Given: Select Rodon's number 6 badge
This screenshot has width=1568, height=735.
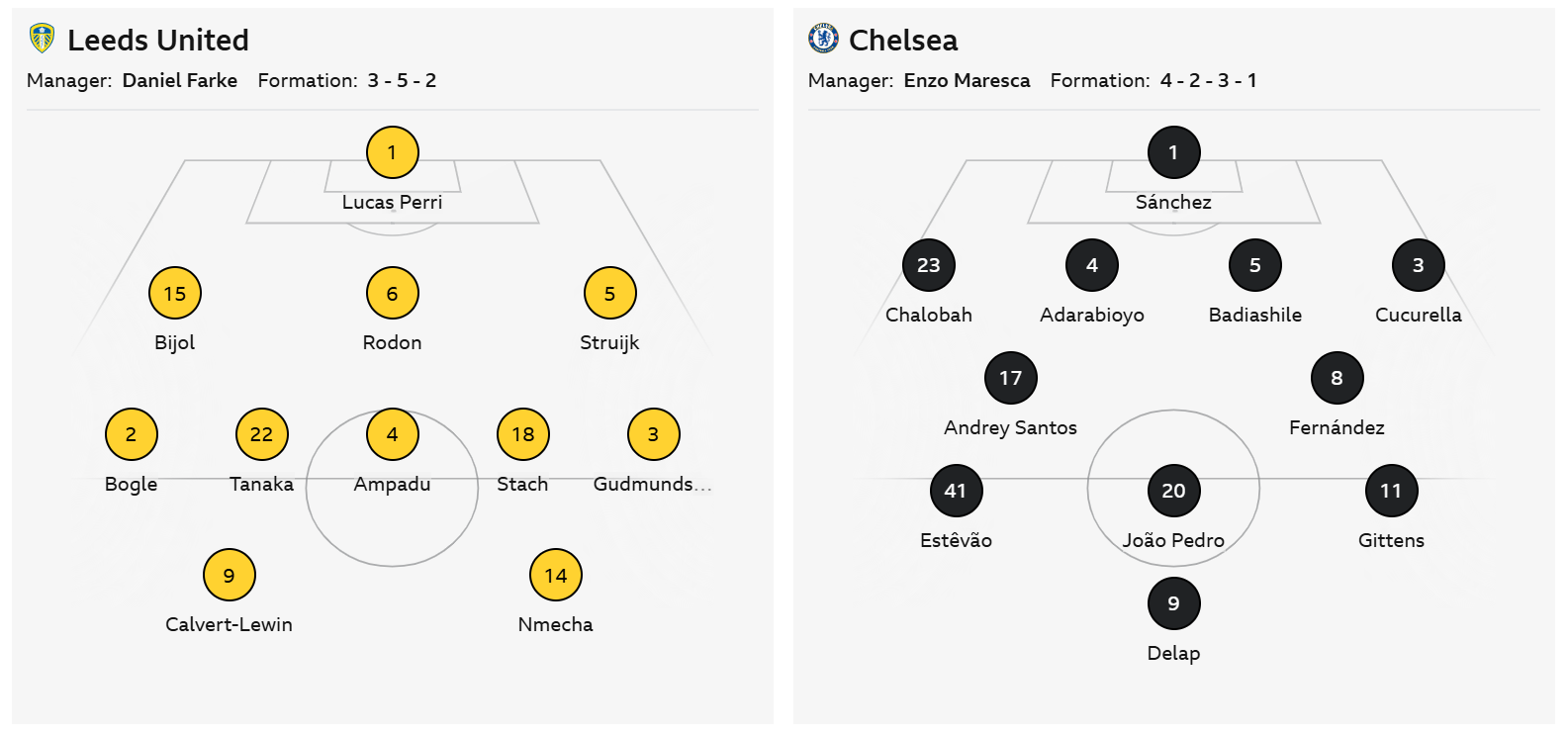Looking at the screenshot, I should pyautogui.click(x=393, y=293).
